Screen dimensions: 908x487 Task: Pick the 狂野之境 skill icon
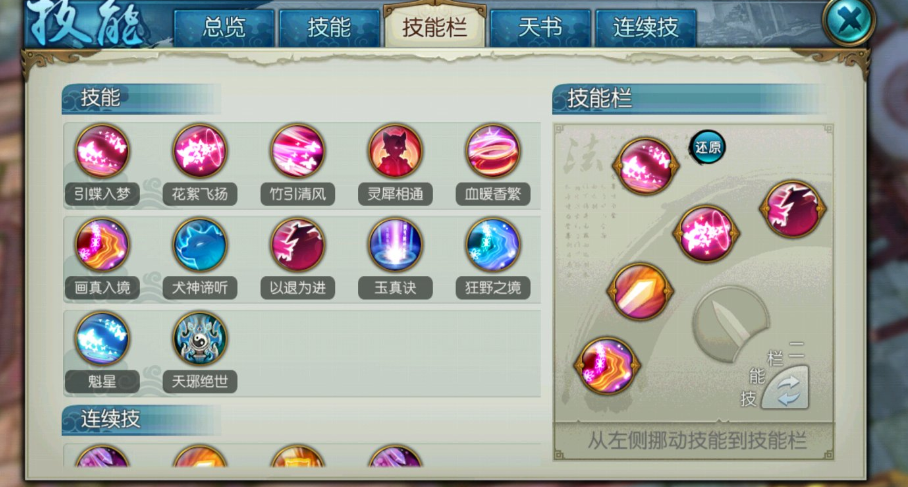pyautogui.click(x=493, y=245)
